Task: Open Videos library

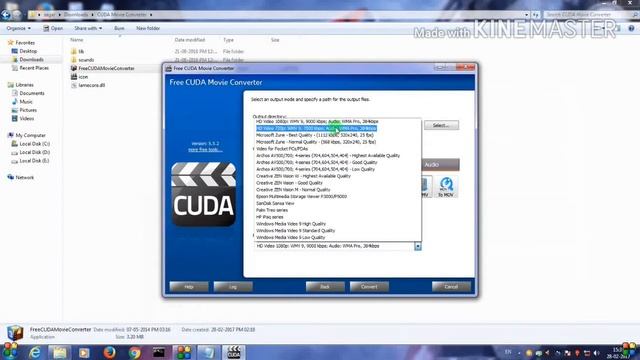Action: (27, 118)
